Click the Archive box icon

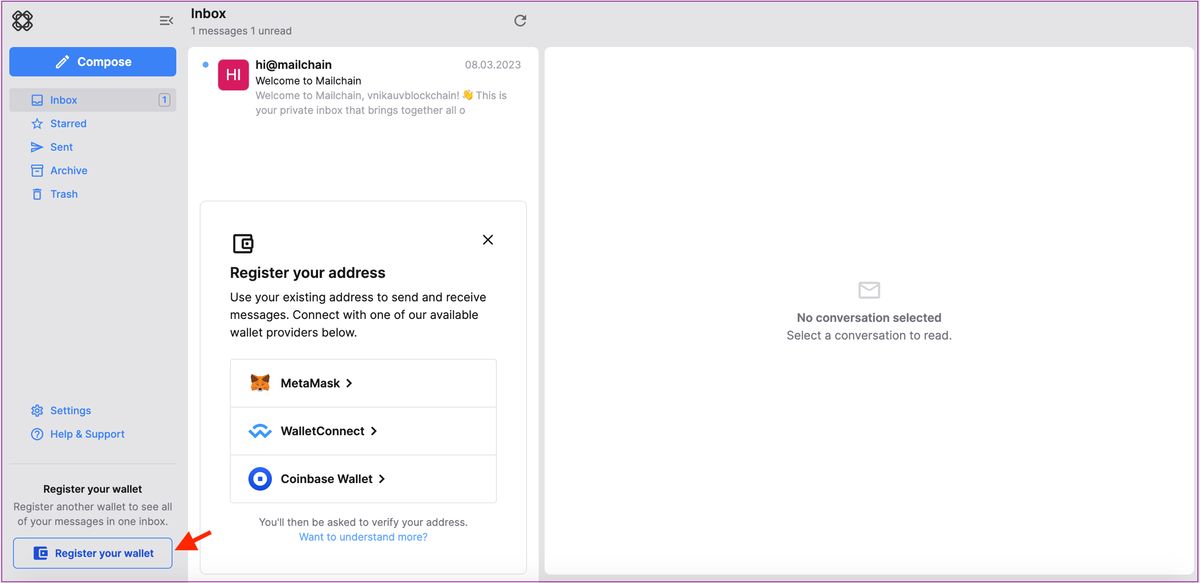(x=37, y=171)
